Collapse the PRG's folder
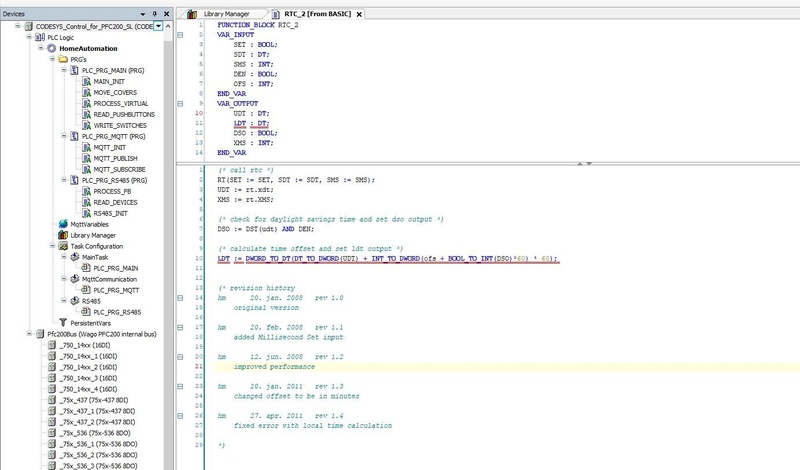Image resolution: width=800 pixels, height=470 pixels. (52, 59)
